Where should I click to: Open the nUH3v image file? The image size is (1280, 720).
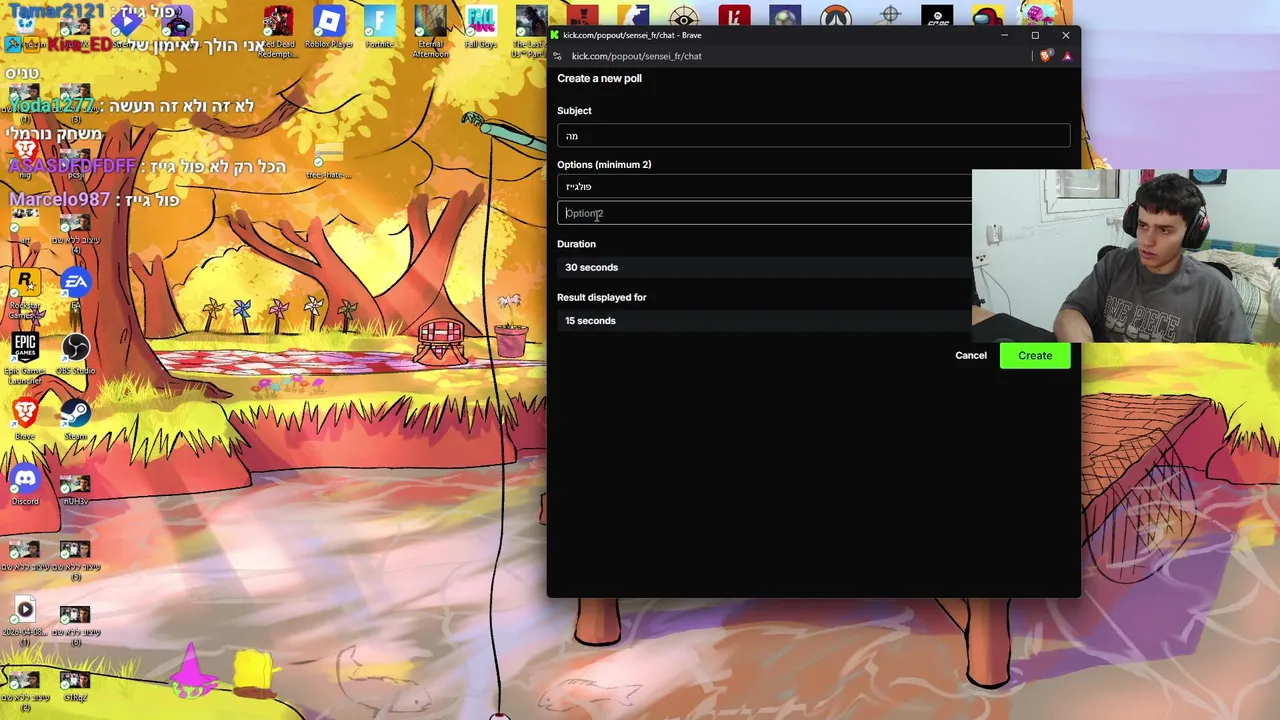pos(75,485)
